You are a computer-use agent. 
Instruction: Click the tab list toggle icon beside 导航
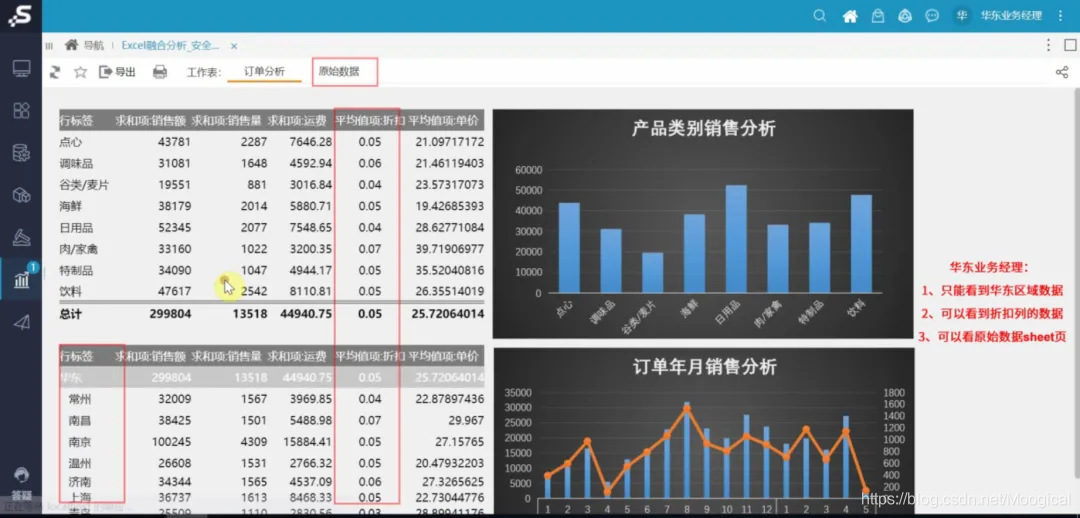(x=50, y=46)
